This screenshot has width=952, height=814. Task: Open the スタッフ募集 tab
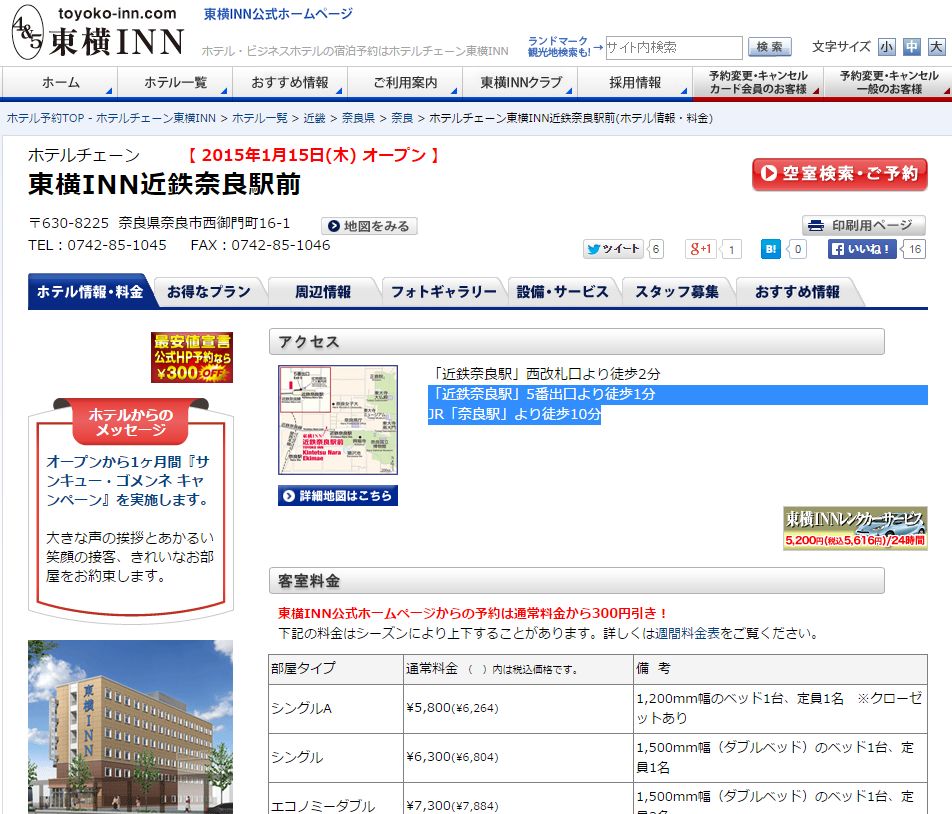pyautogui.click(x=677, y=292)
